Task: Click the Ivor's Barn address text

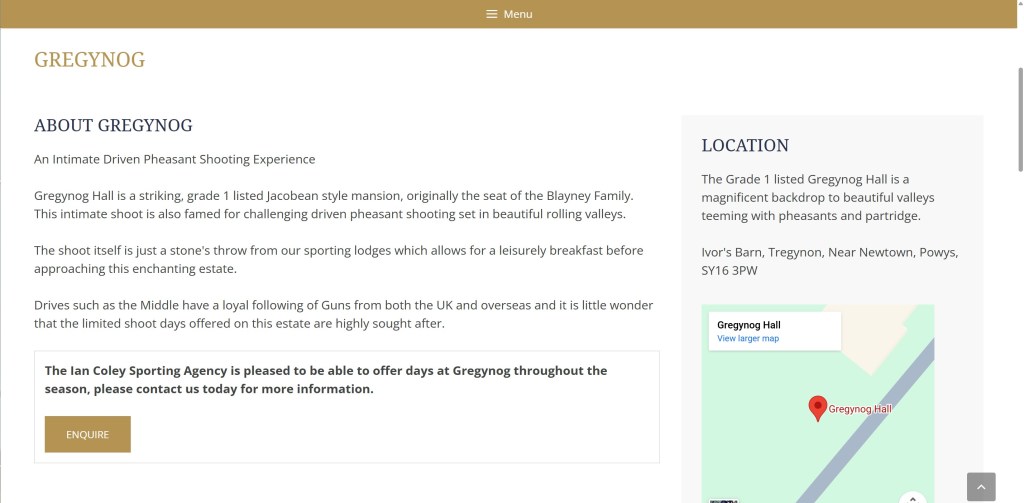Action: tap(829, 261)
